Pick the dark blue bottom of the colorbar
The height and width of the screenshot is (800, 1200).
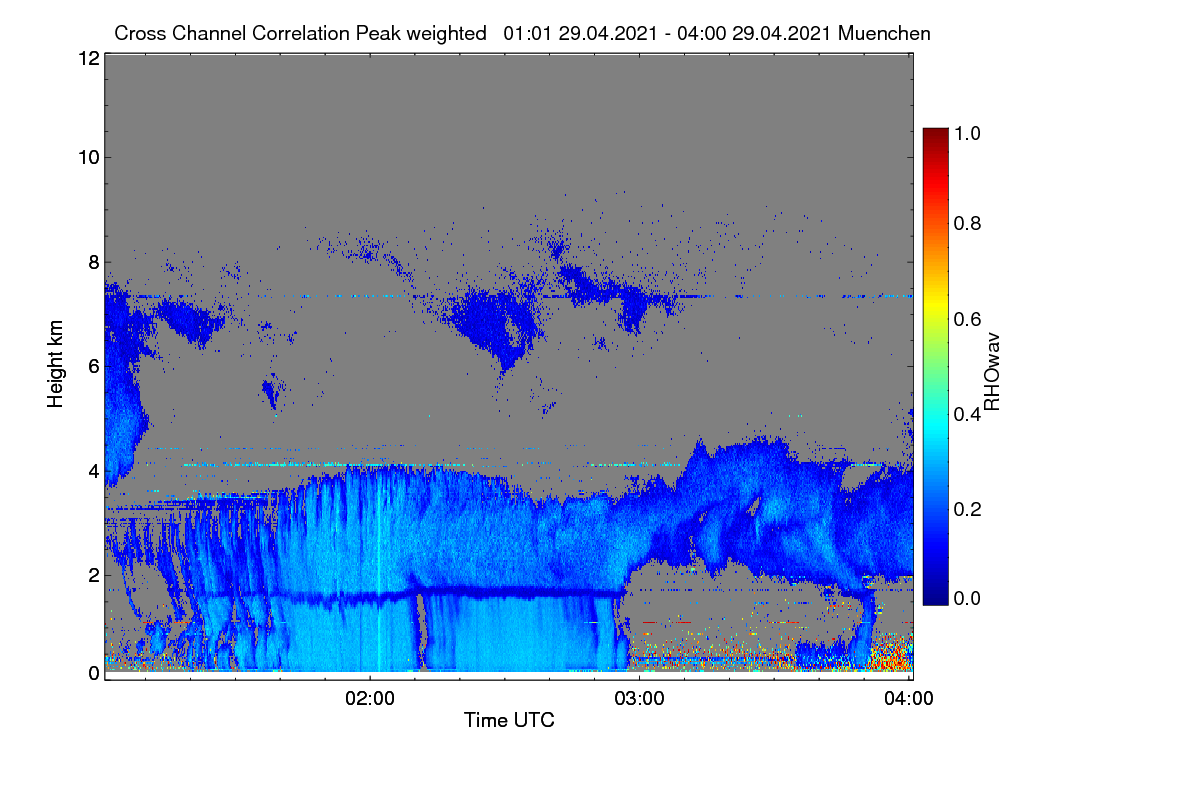[x=934, y=598]
